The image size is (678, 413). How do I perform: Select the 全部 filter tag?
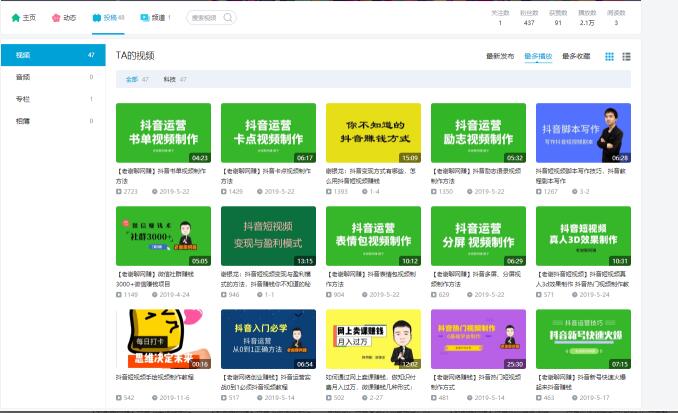[132, 78]
